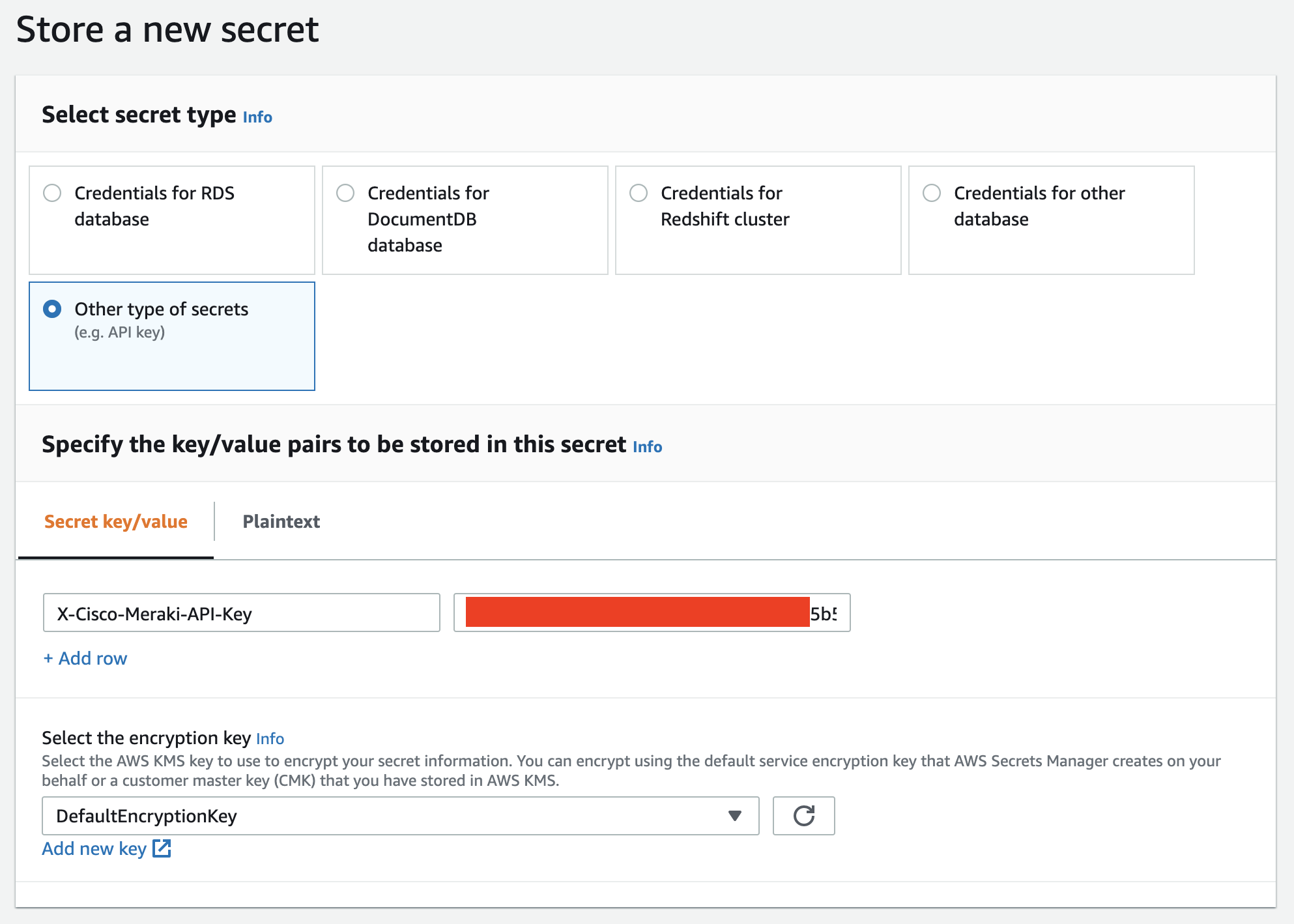Click external link icon beside Add new key
This screenshot has width=1294, height=924.
(162, 848)
